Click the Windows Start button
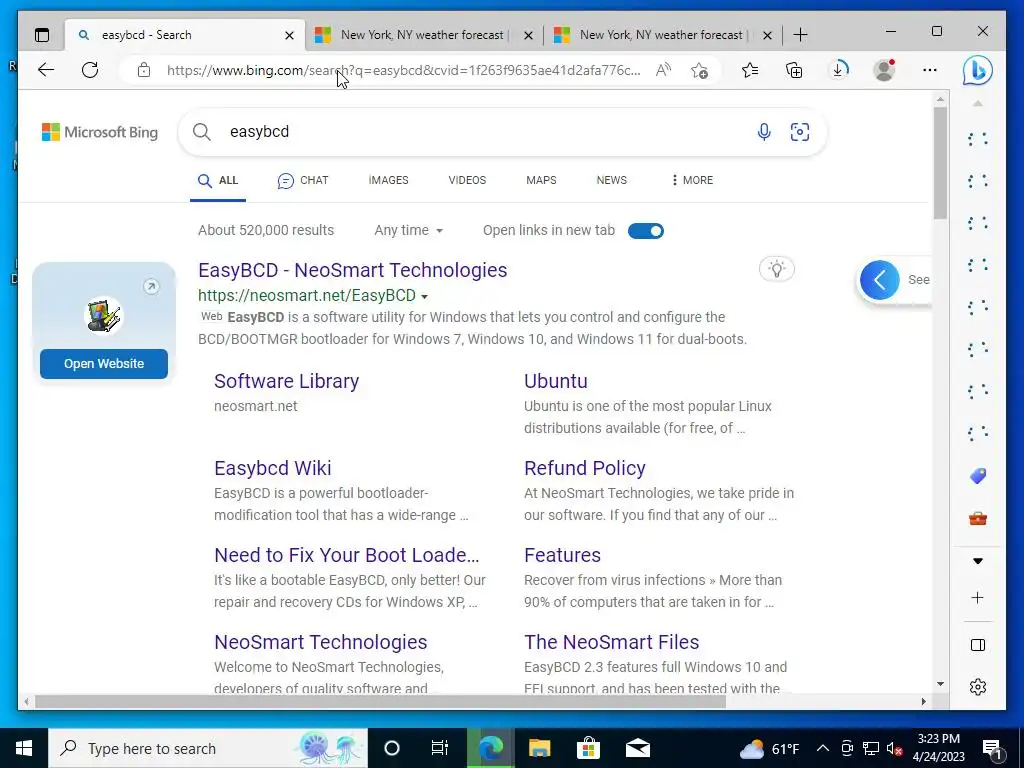Viewport: 1024px width, 768px height. pos(24,748)
